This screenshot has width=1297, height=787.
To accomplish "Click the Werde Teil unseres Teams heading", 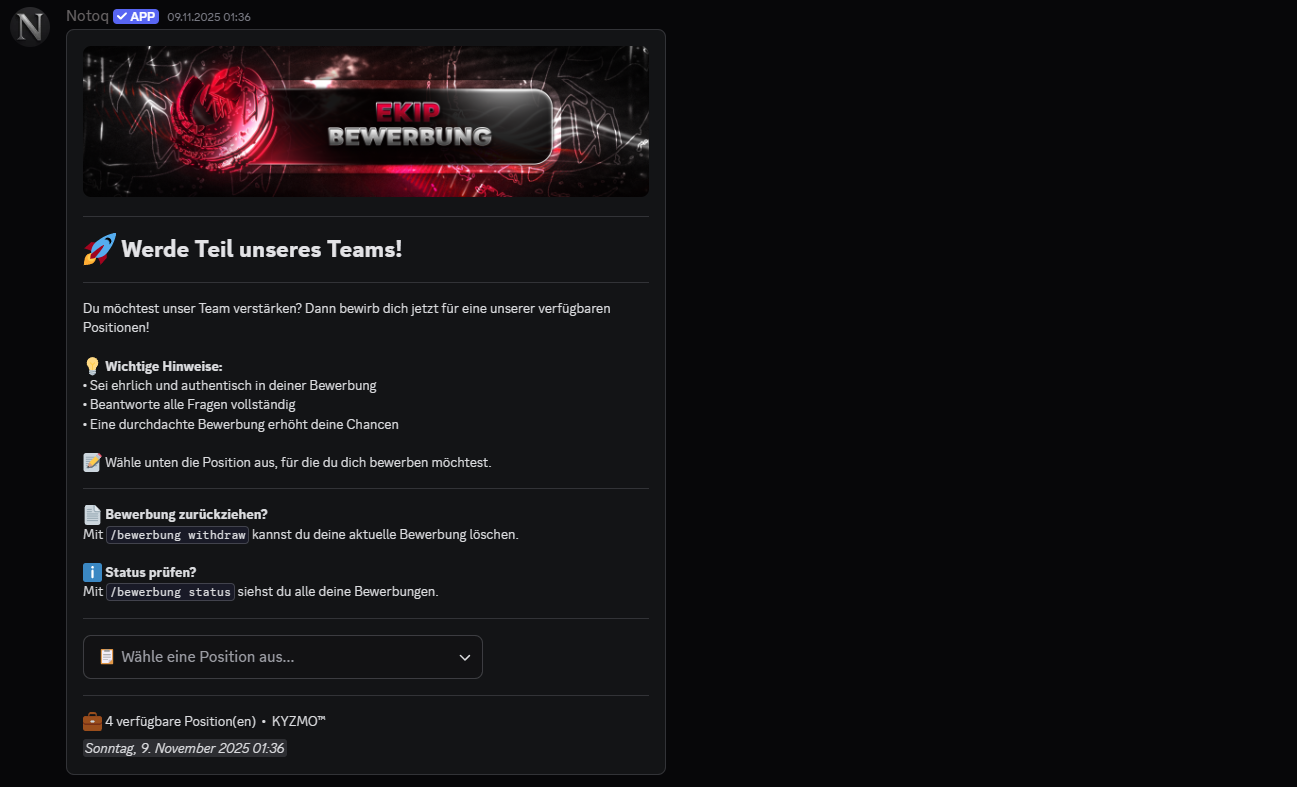I will [x=262, y=249].
